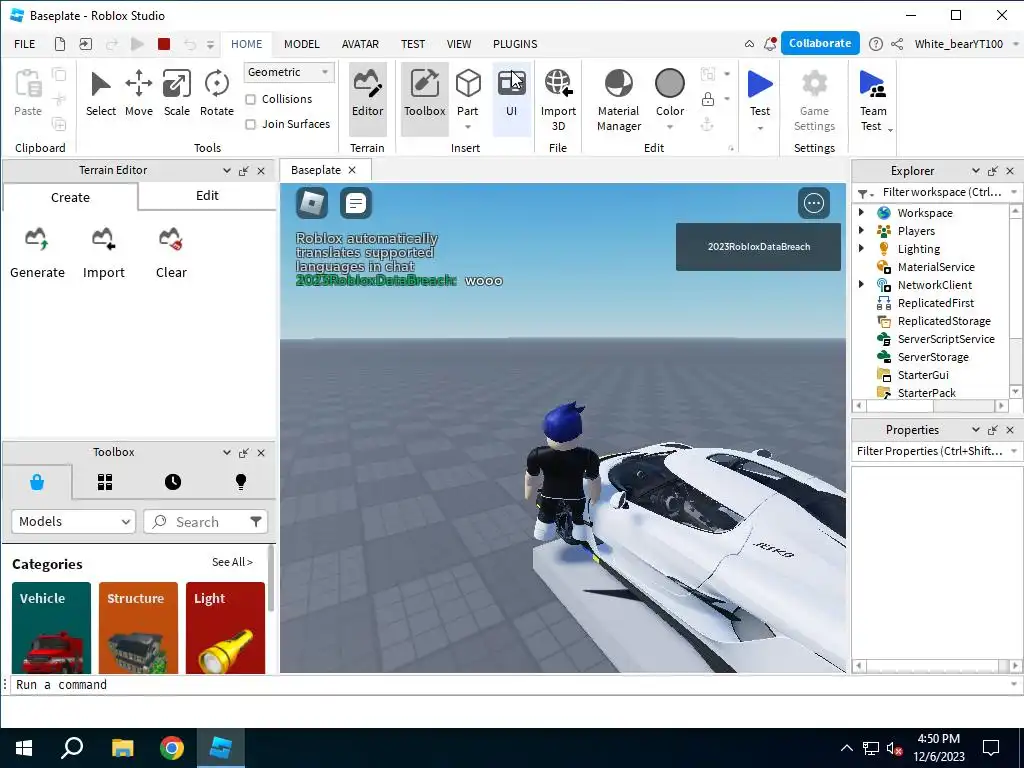Enable the Join Surfaces checkbox
Viewport: 1024px width, 768px height.
[x=250, y=124]
